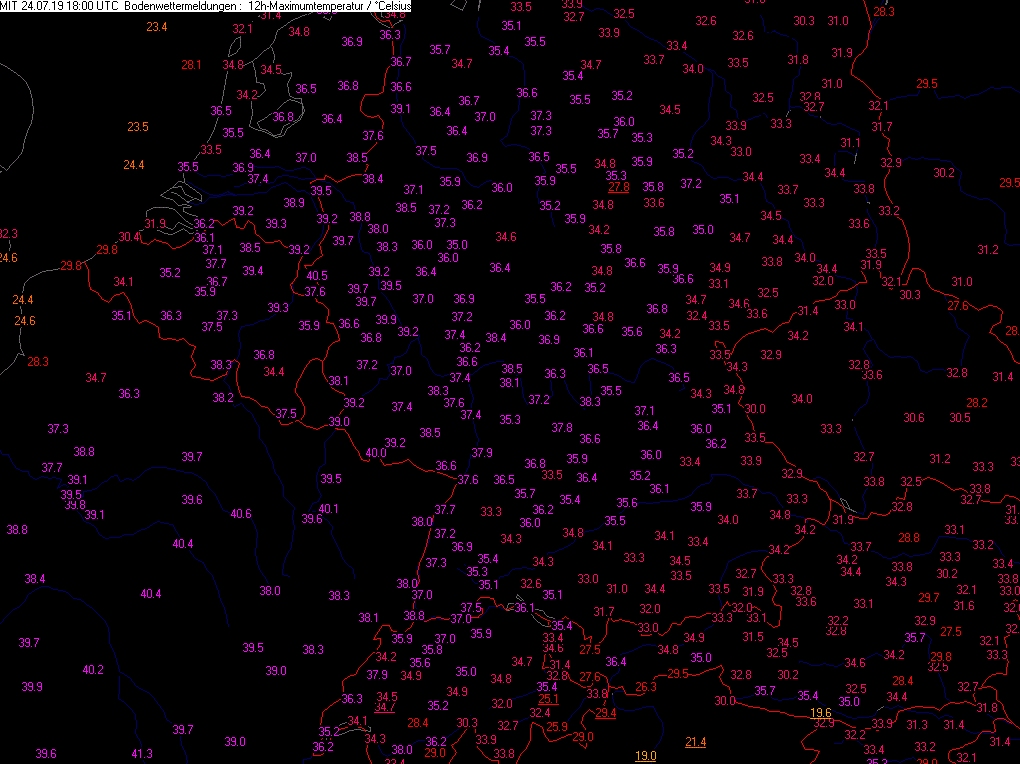This screenshot has height=764, width=1020.
Task: Click the 40.1 temperature value
Action: [329, 509]
